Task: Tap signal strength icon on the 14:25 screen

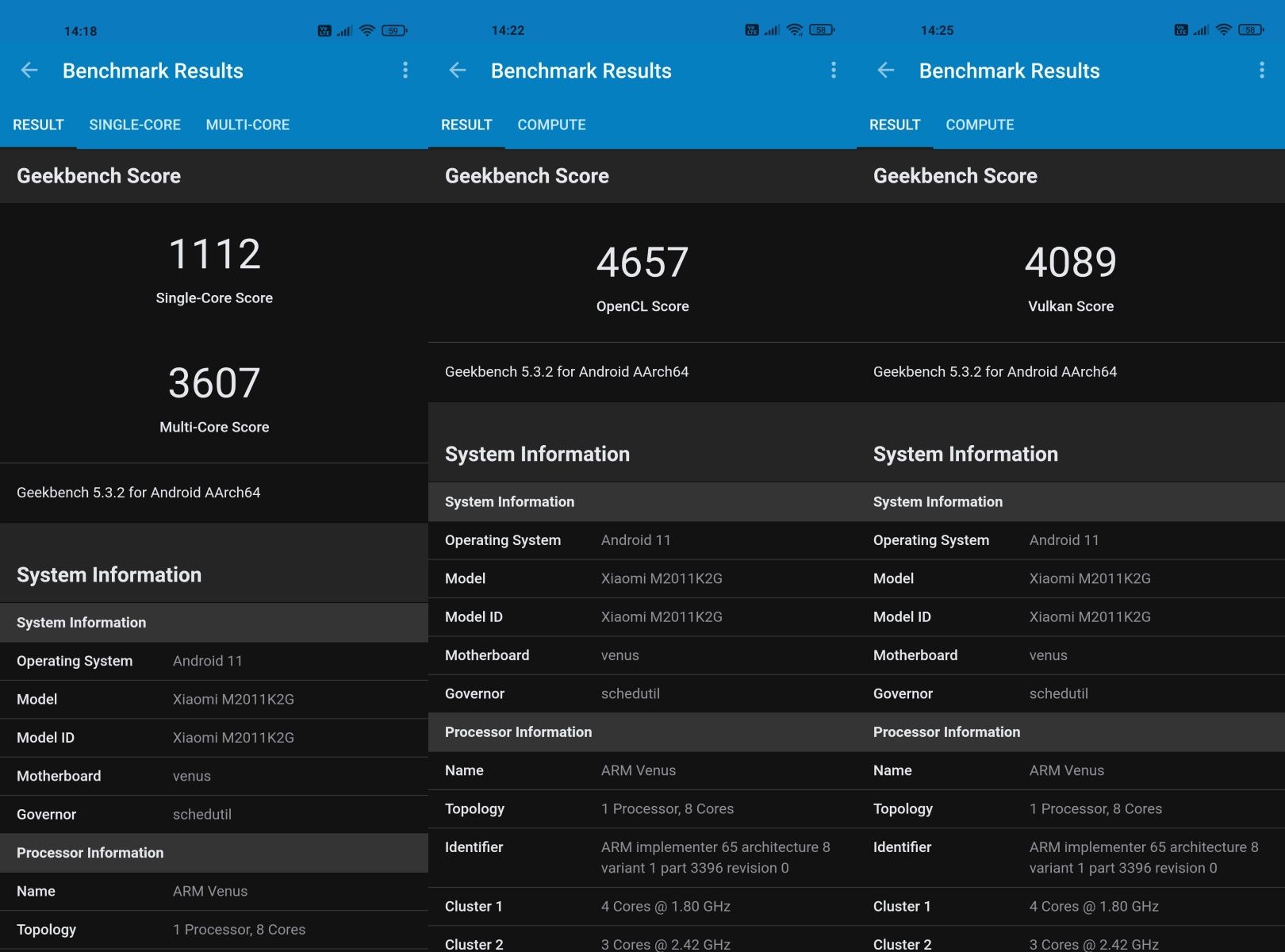Action: point(1201,30)
